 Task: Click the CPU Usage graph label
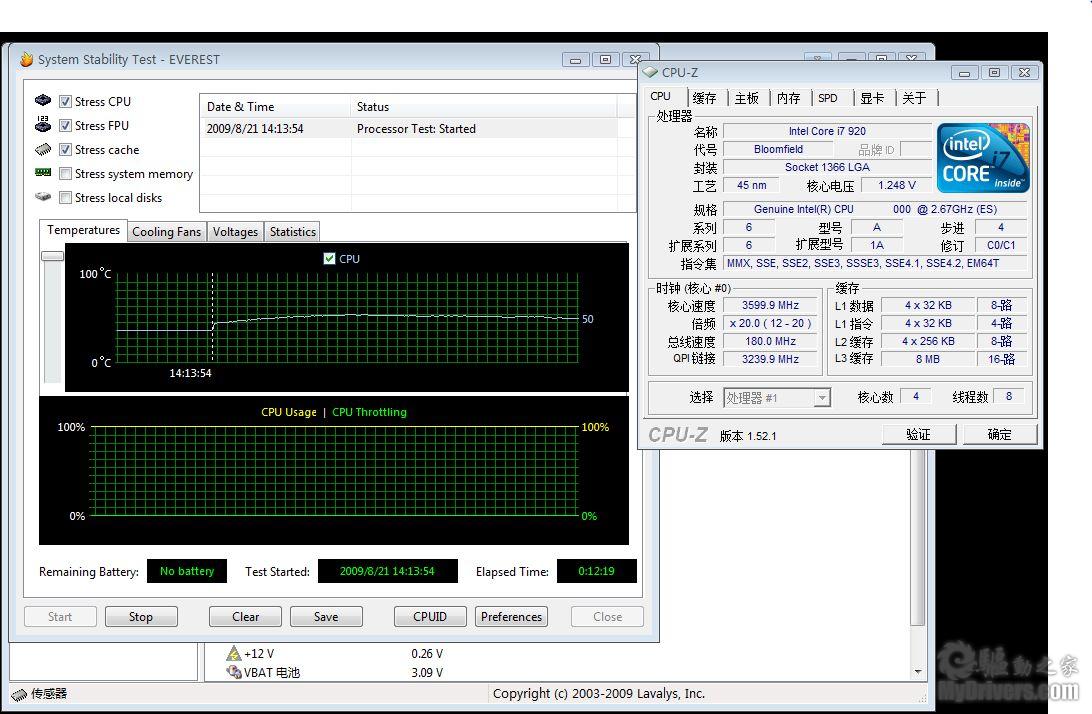pos(289,412)
